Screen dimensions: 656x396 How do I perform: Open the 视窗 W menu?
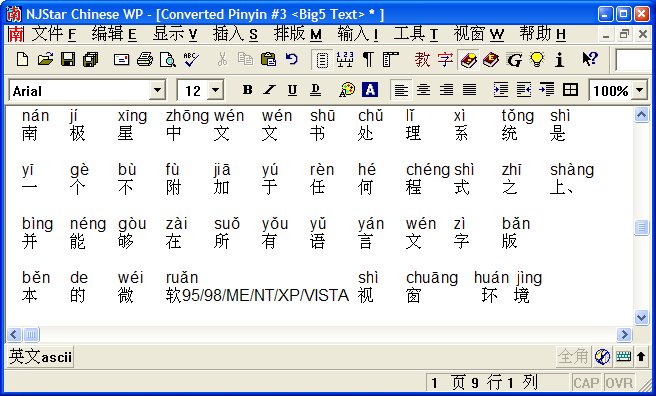(479, 33)
